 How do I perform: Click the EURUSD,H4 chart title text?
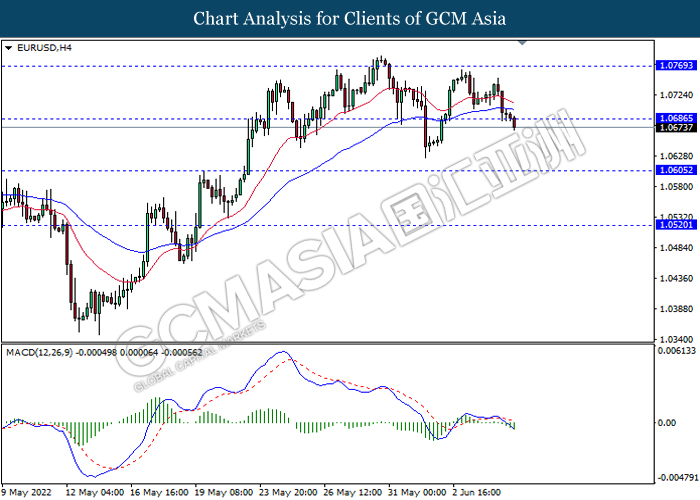44,48
